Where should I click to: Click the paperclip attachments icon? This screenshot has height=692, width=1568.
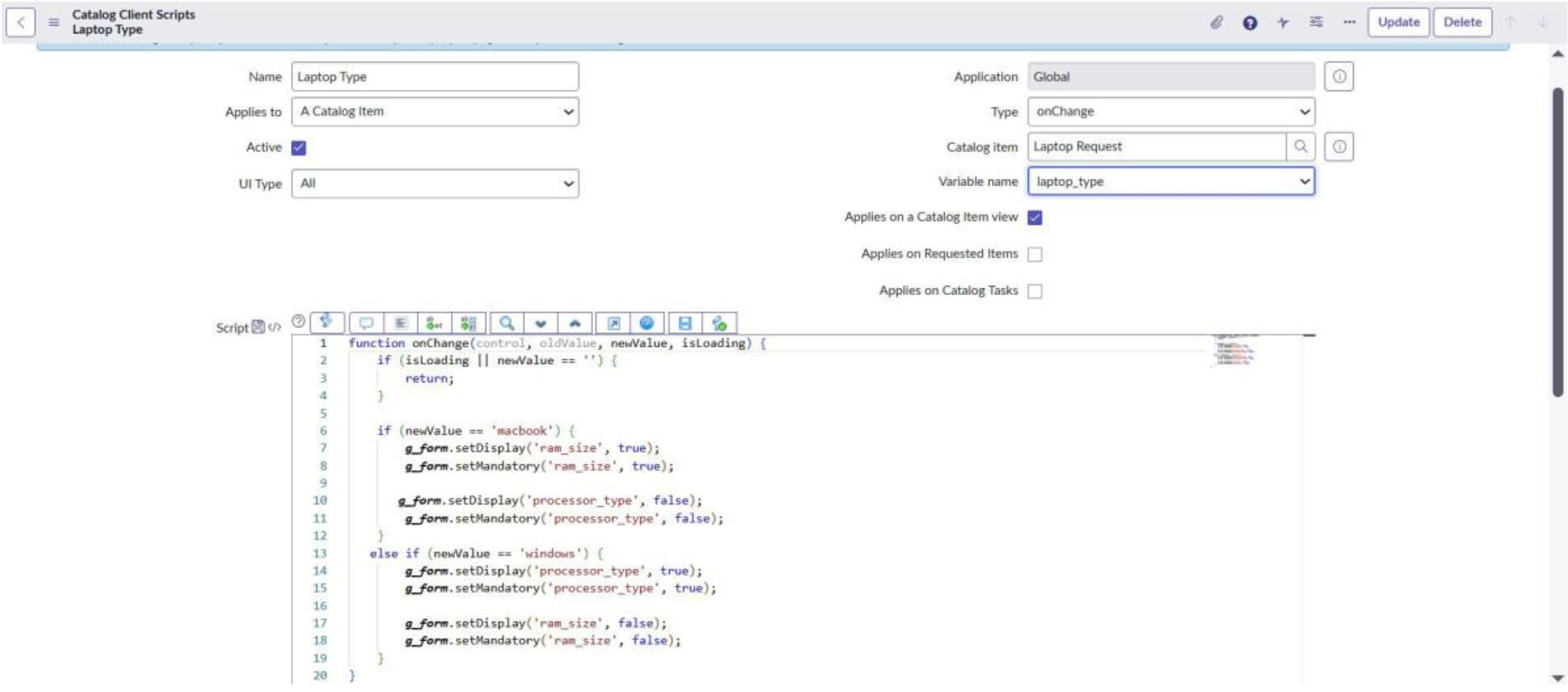(x=1216, y=23)
